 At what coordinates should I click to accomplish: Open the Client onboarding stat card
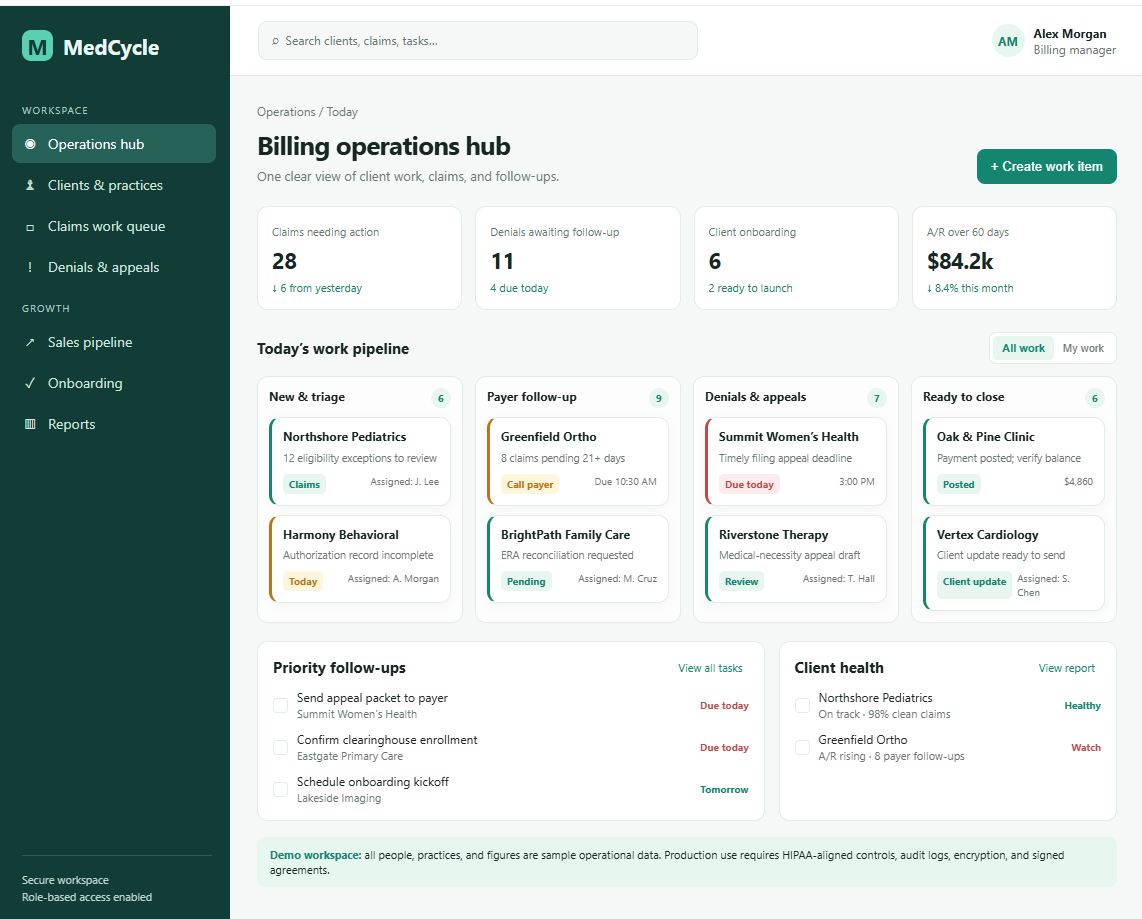click(796, 258)
